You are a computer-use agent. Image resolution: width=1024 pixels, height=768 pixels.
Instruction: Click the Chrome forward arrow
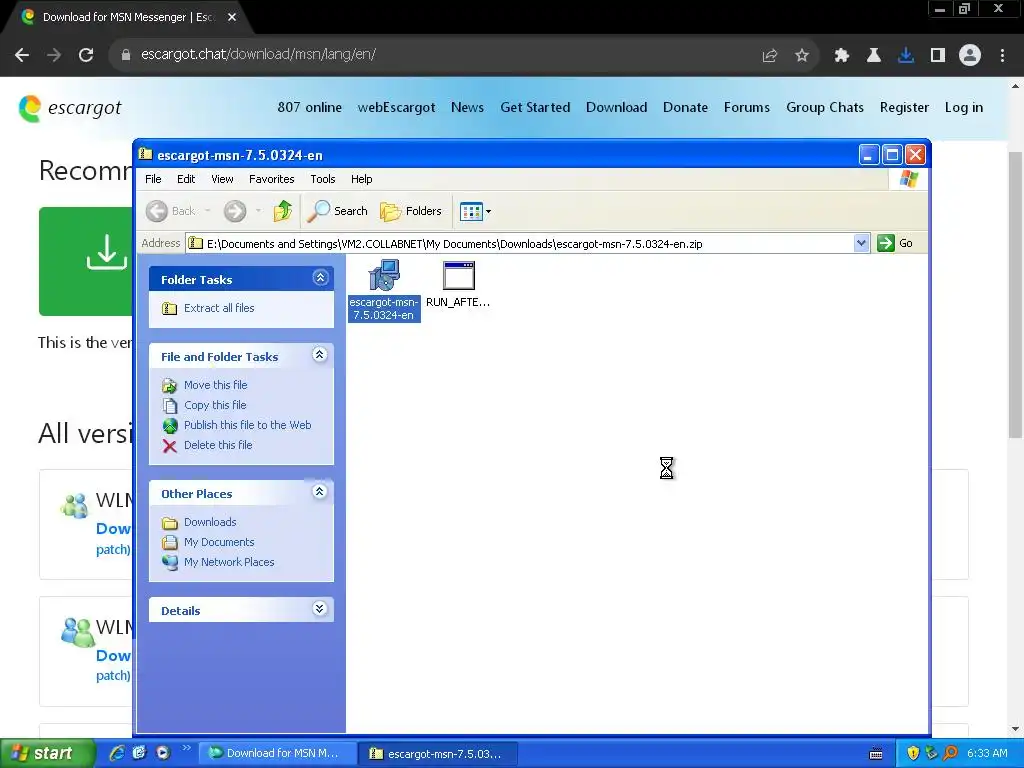click(54, 55)
